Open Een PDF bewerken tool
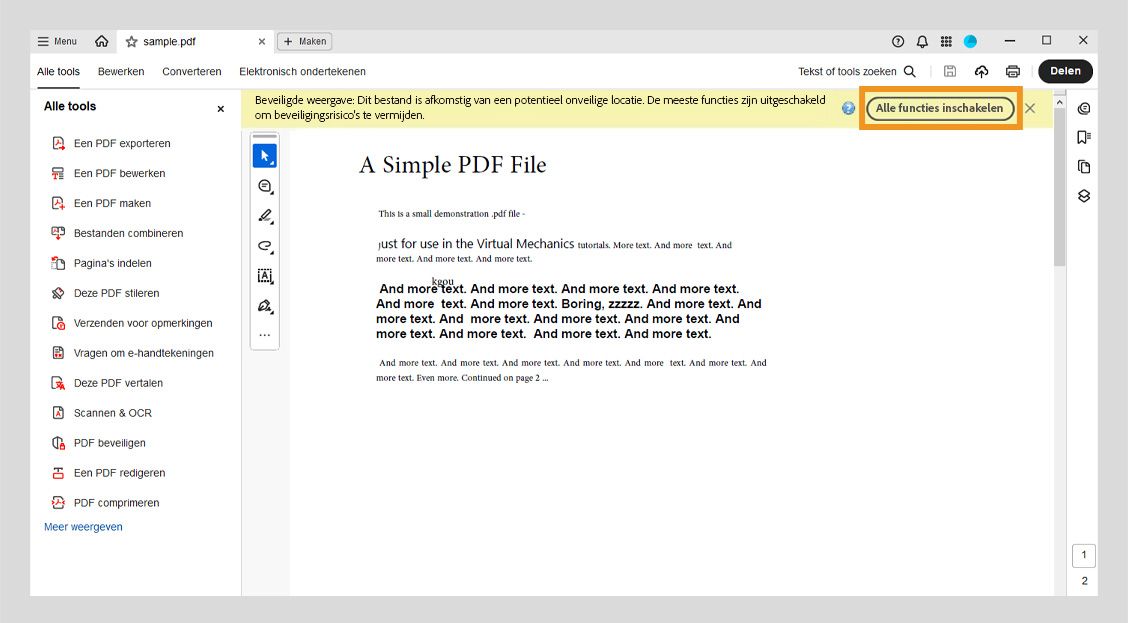This screenshot has height=623, width=1128. pyautogui.click(x=108, y=173)
